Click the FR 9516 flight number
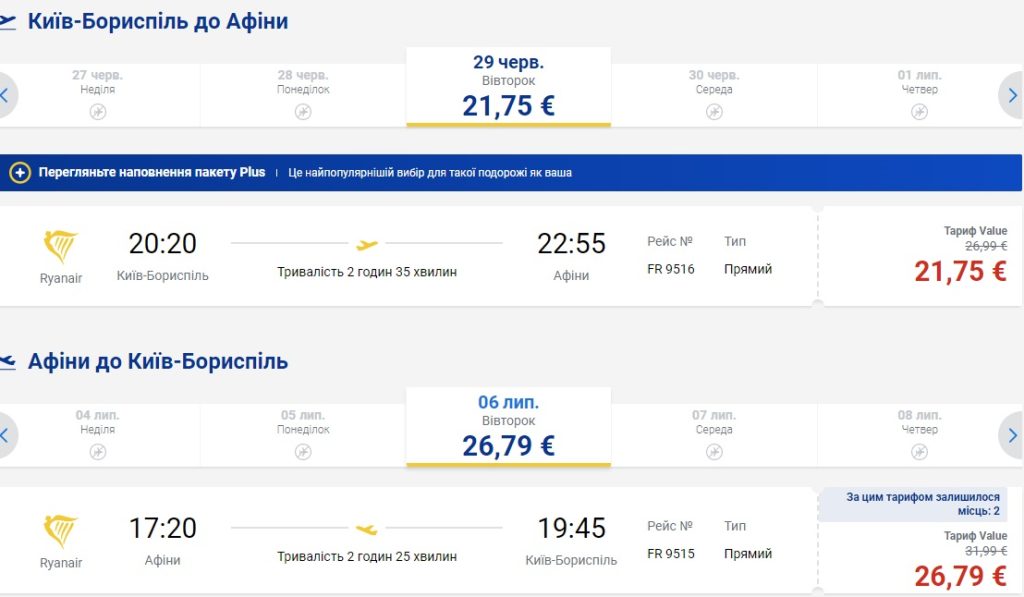The height and width of the screenshot is (597, 1024). [671, 269]
